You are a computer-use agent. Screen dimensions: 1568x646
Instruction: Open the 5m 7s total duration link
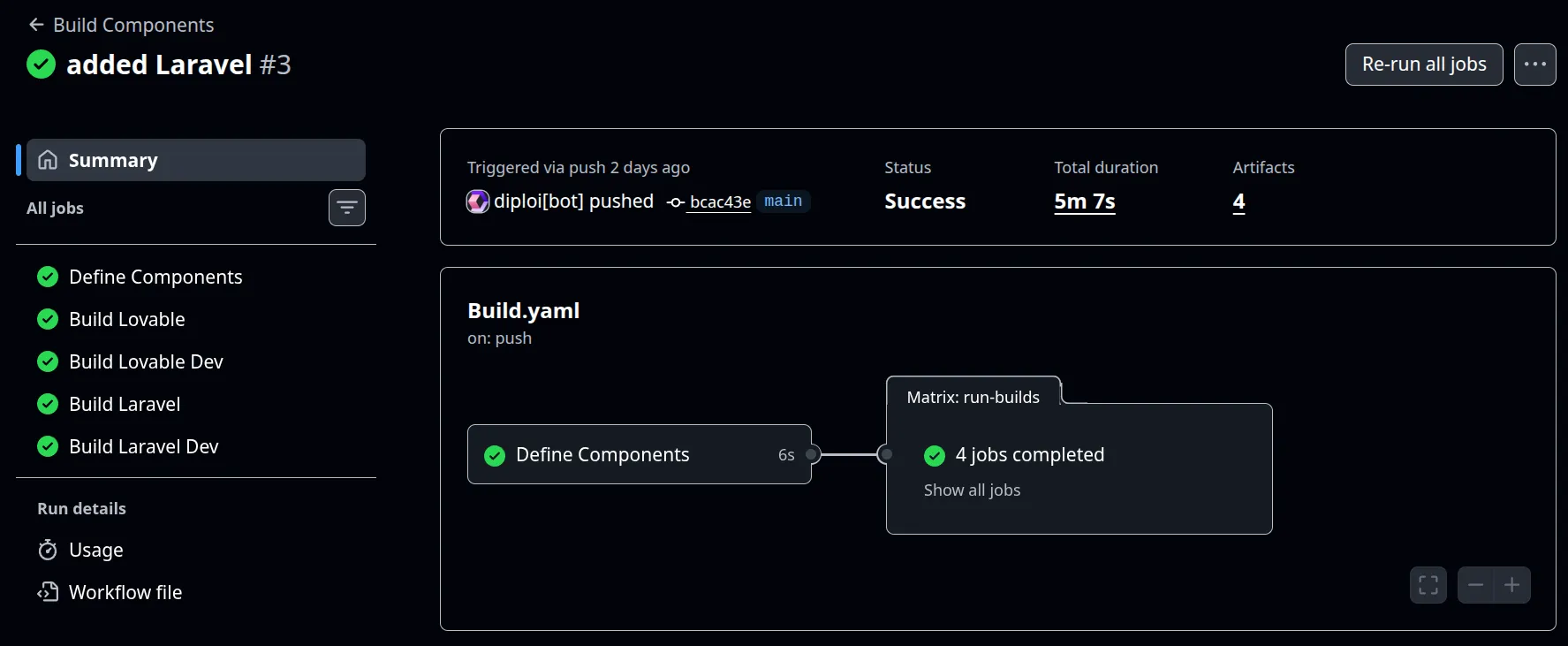point(1085,201)
